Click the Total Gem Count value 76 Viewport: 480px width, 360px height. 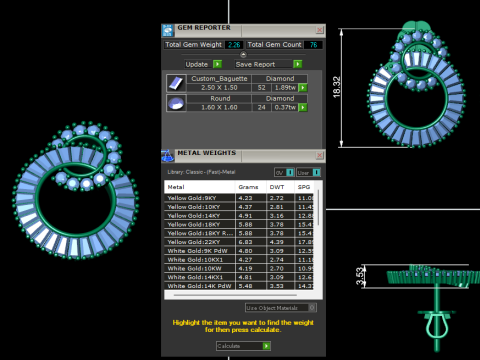pyautogui.click(x=313, y=45)
